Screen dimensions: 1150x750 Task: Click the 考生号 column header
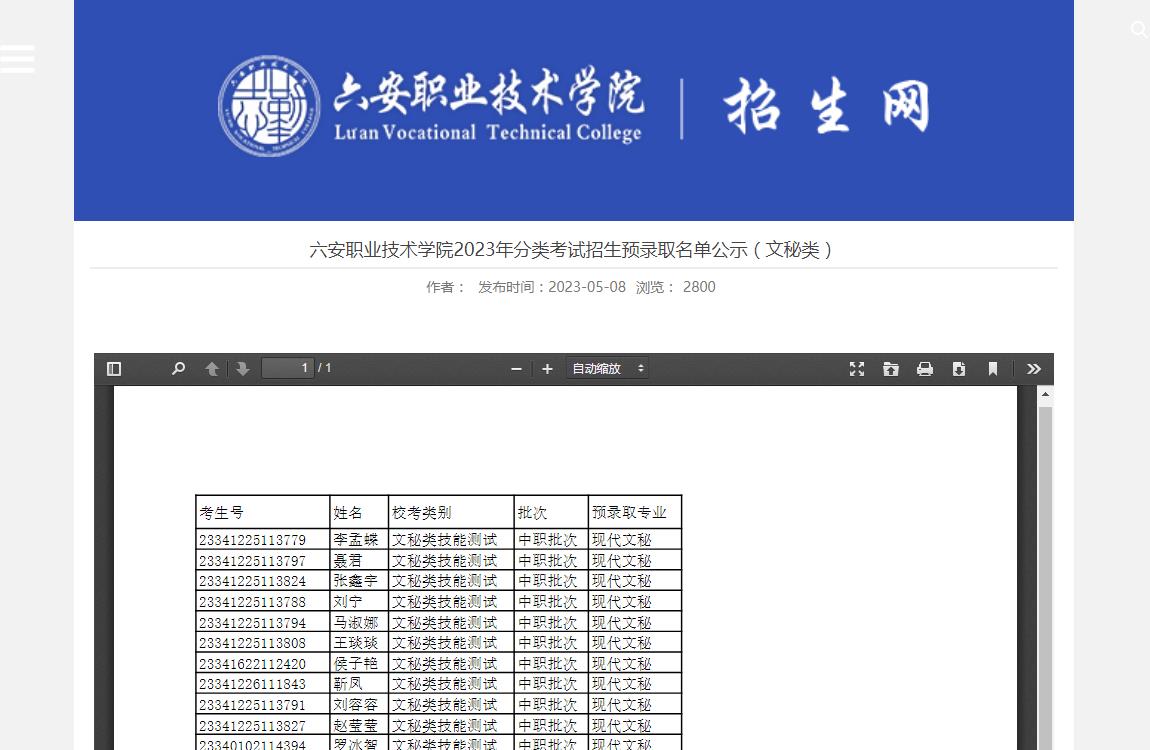(x=221, y=512)
